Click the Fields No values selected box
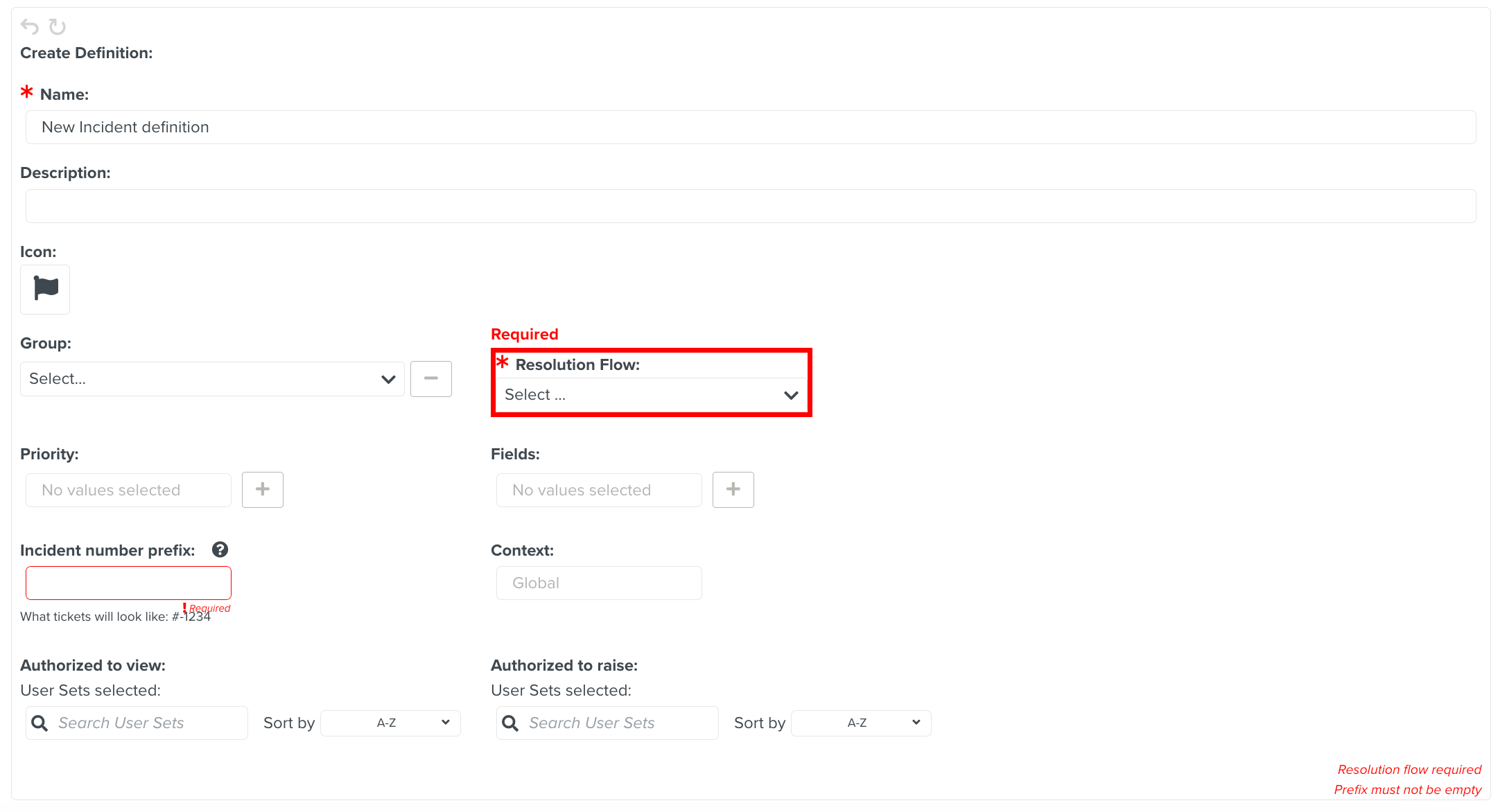This screenshot has width=1507, height=812. point(599,490)
